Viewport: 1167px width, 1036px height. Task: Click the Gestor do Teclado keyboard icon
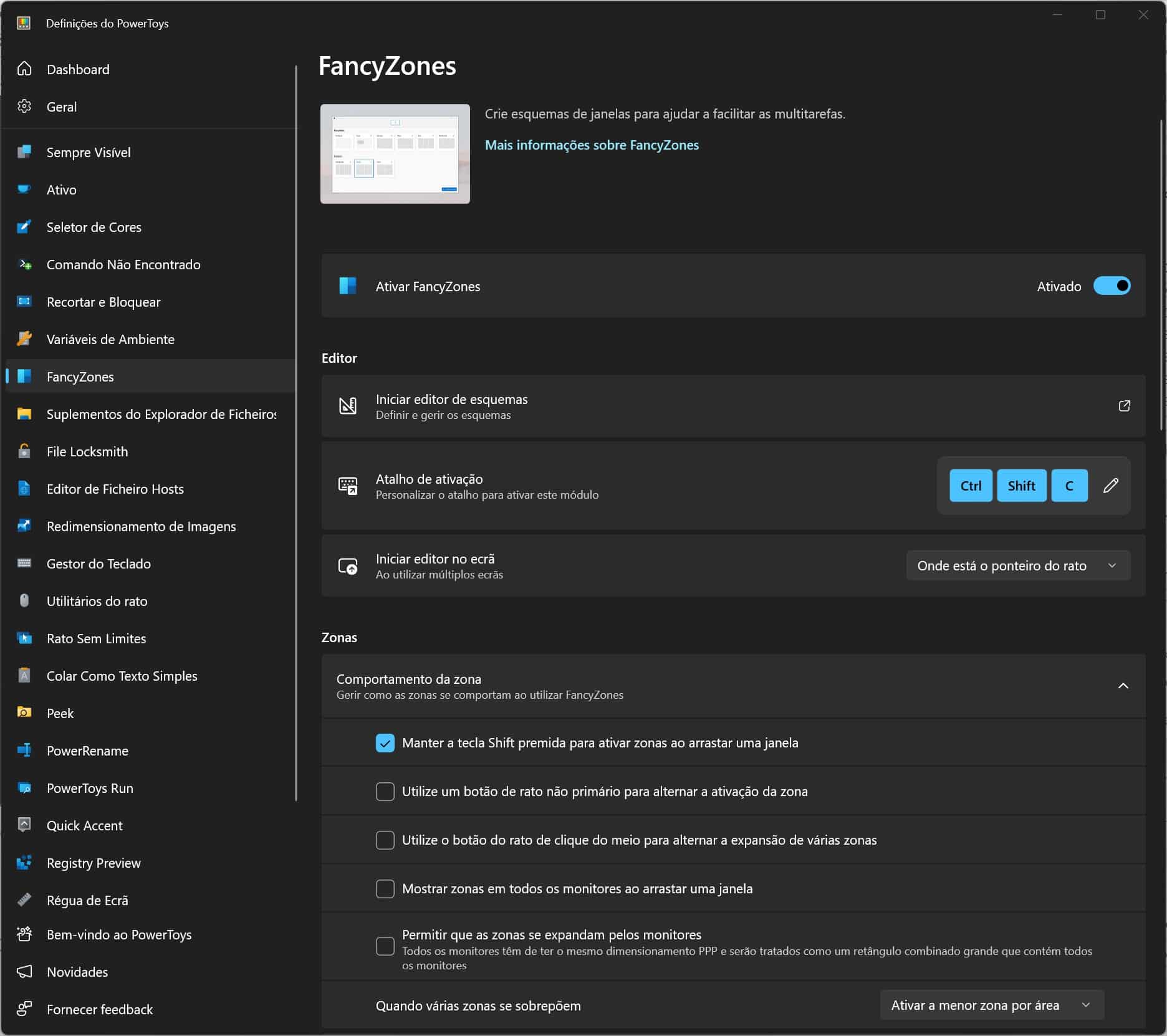click(24, 564)
